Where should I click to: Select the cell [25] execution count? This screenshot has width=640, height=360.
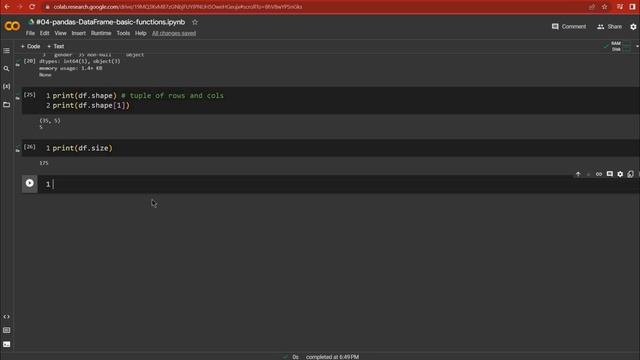(x=29, y=95)
